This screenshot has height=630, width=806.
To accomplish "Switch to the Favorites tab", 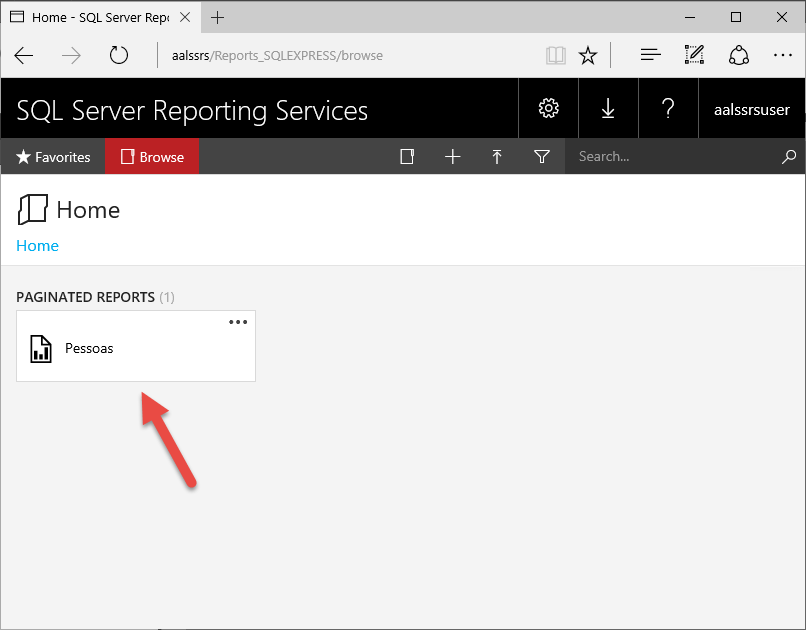I will point(53,157).
